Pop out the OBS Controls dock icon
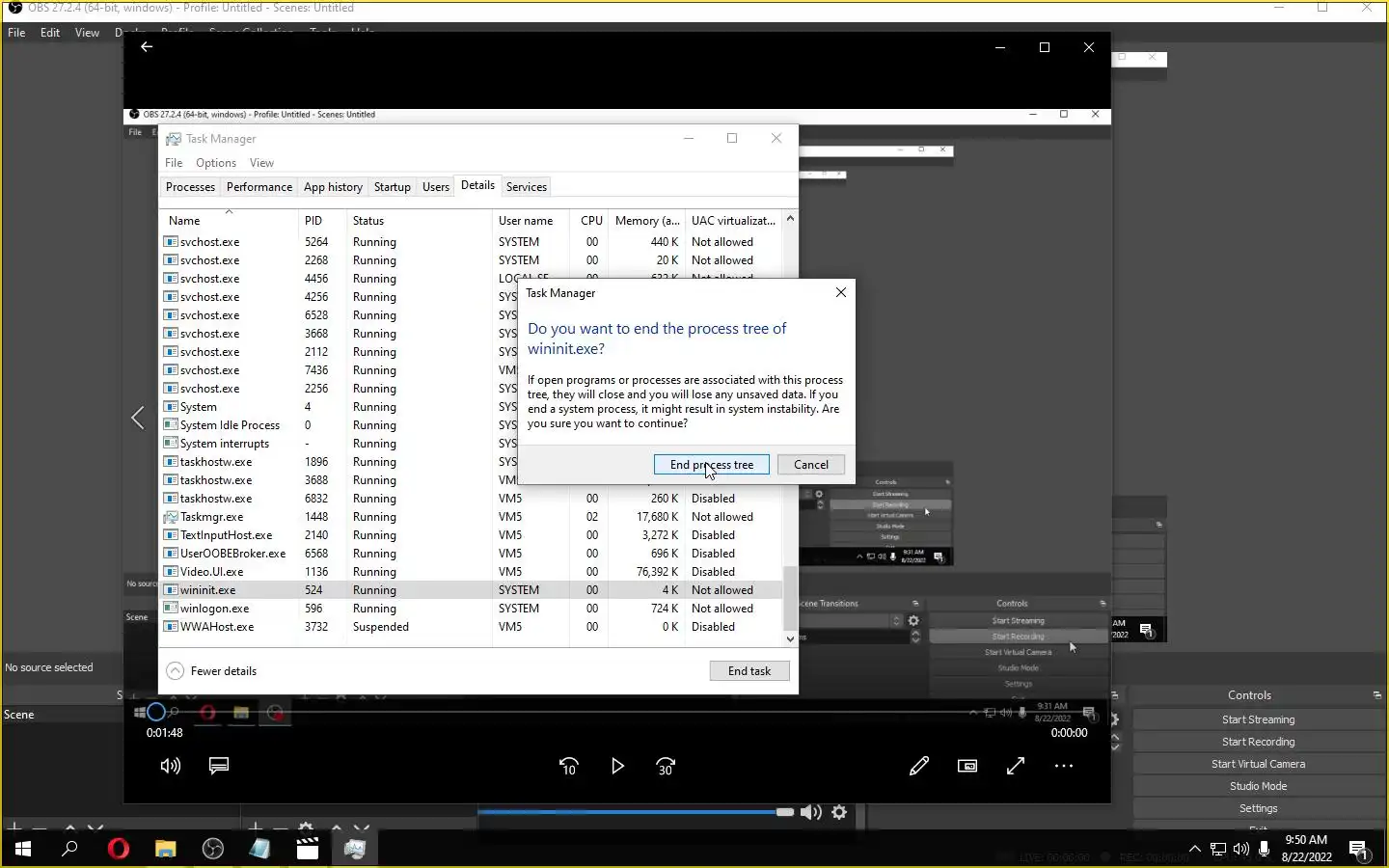 1376,694
